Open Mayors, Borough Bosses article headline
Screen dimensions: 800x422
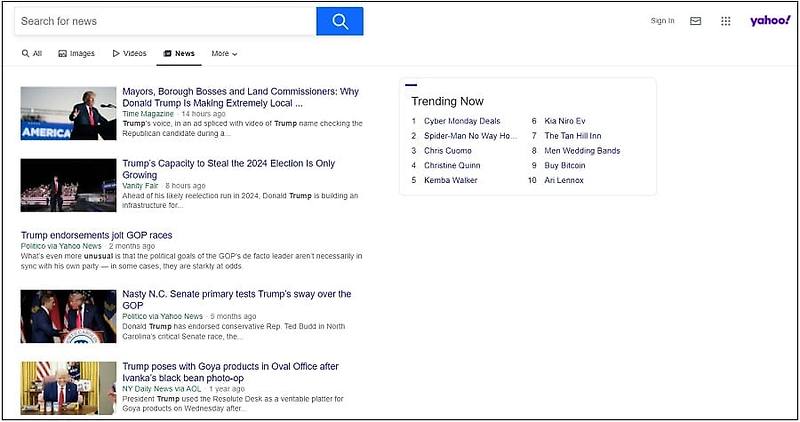pyautogui.click(x=240, y=97)
